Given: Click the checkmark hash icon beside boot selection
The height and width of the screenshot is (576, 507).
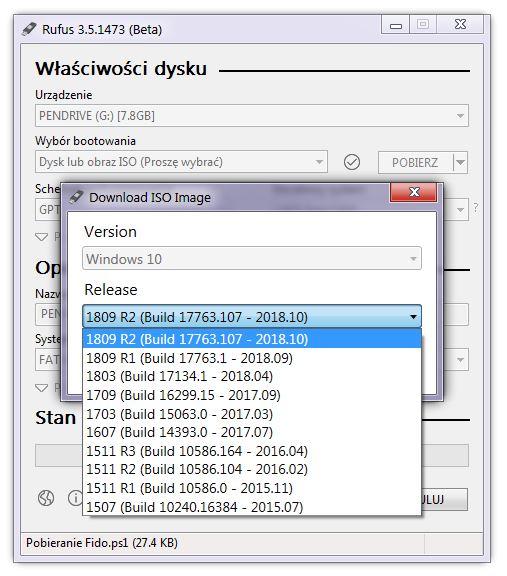Looking at the screenshot, I should (x=352, y=162).
